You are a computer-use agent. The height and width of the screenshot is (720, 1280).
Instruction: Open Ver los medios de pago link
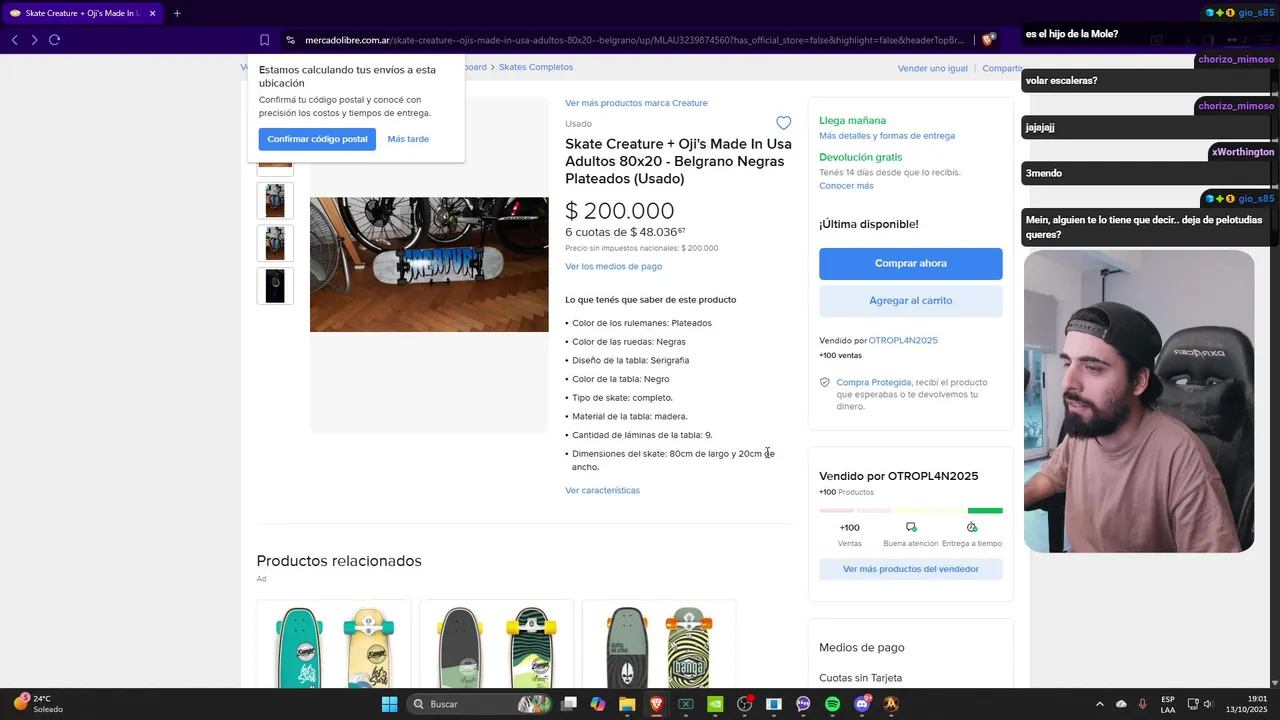pyautogui.click(x=613, y=266)
